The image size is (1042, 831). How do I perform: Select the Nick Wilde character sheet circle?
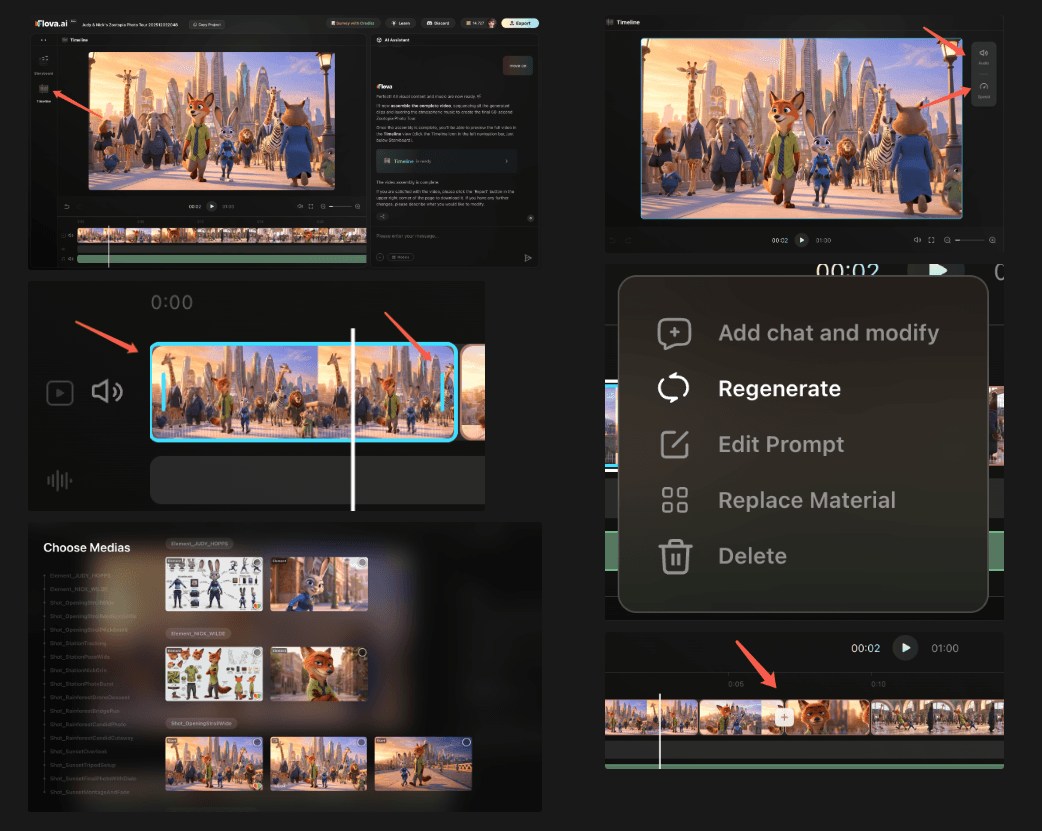click(257, 653)
